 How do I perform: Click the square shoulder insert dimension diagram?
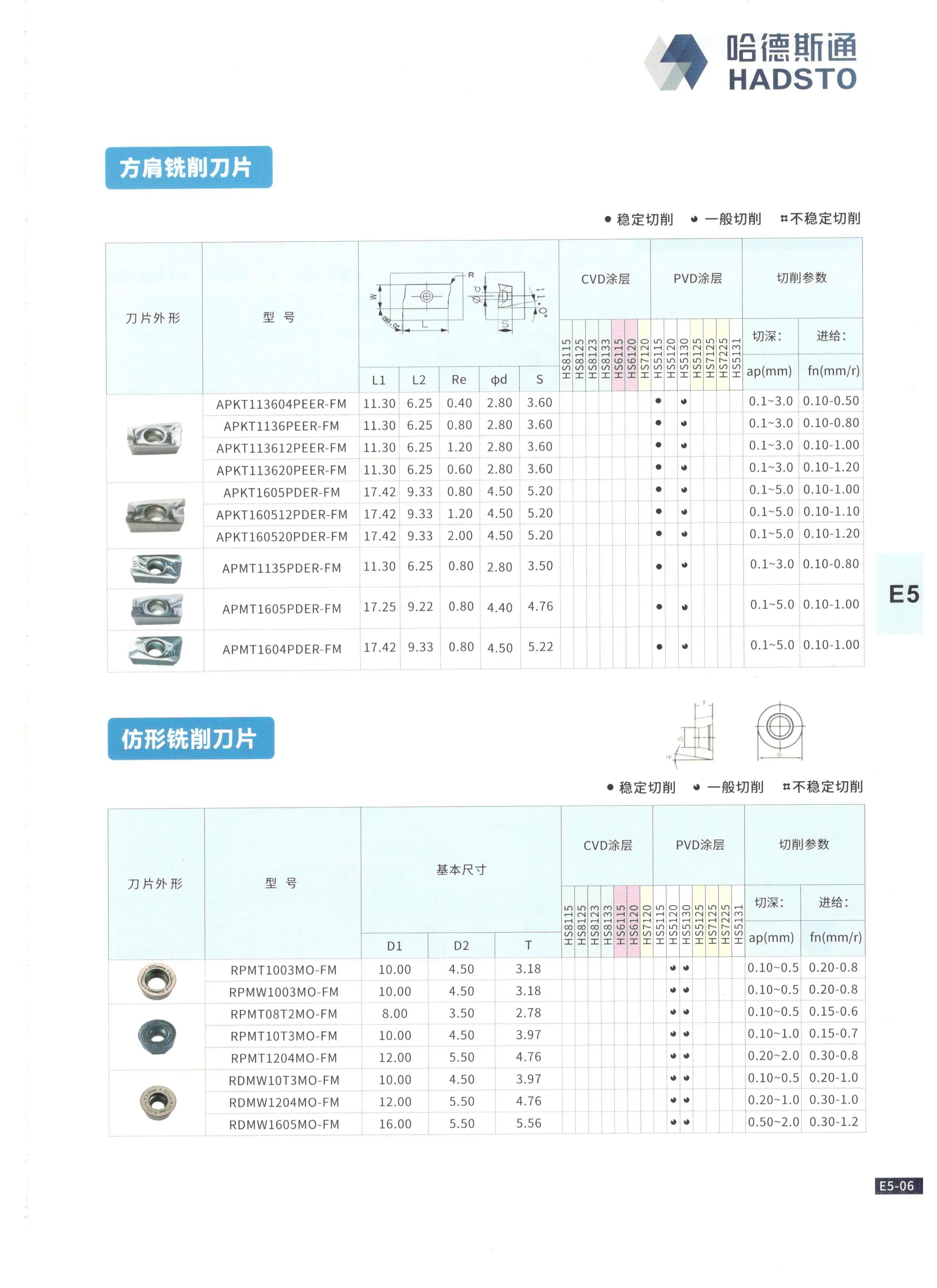(x=458, y=302)
